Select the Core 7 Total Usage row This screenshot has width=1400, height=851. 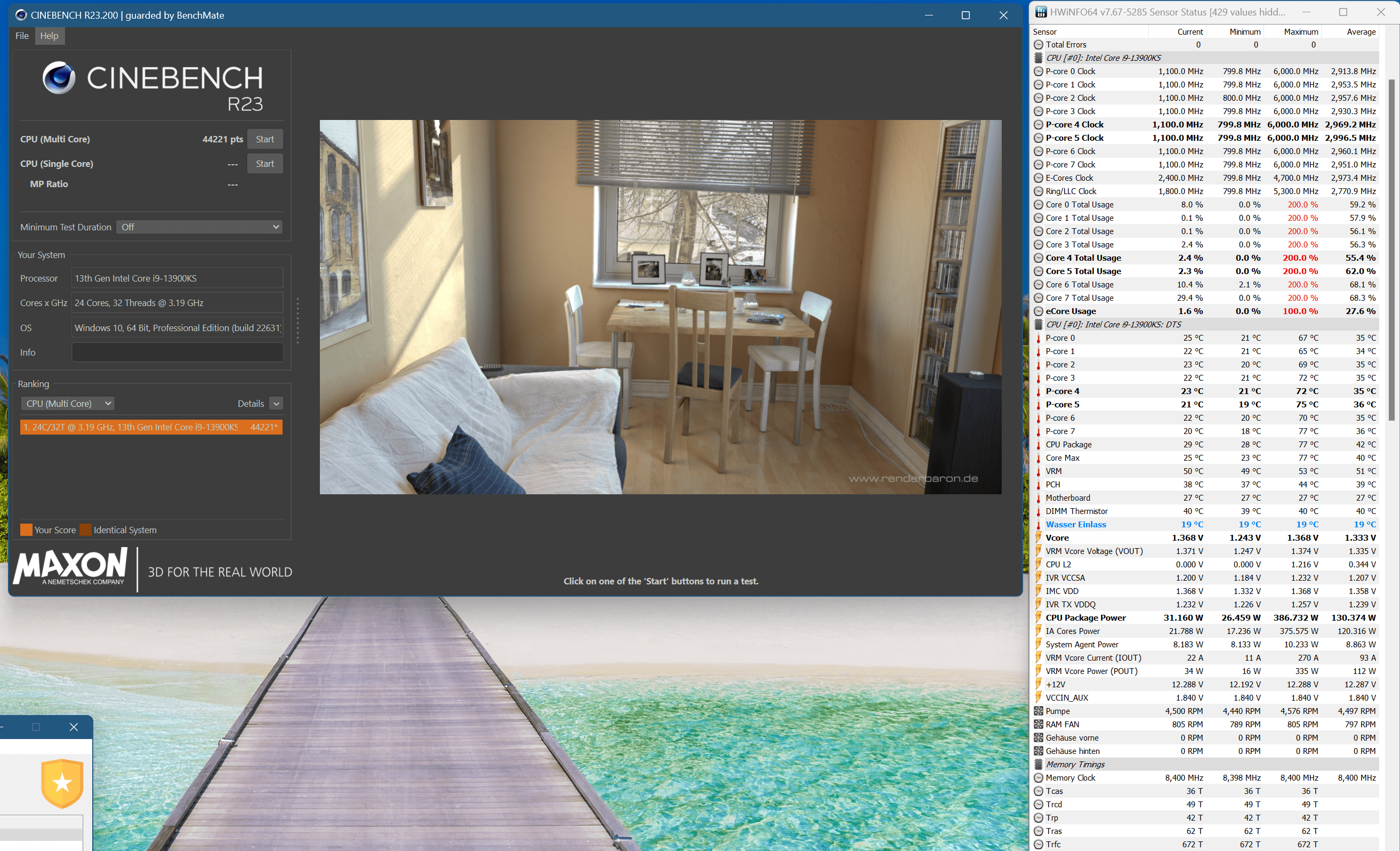coord(1205,298)
